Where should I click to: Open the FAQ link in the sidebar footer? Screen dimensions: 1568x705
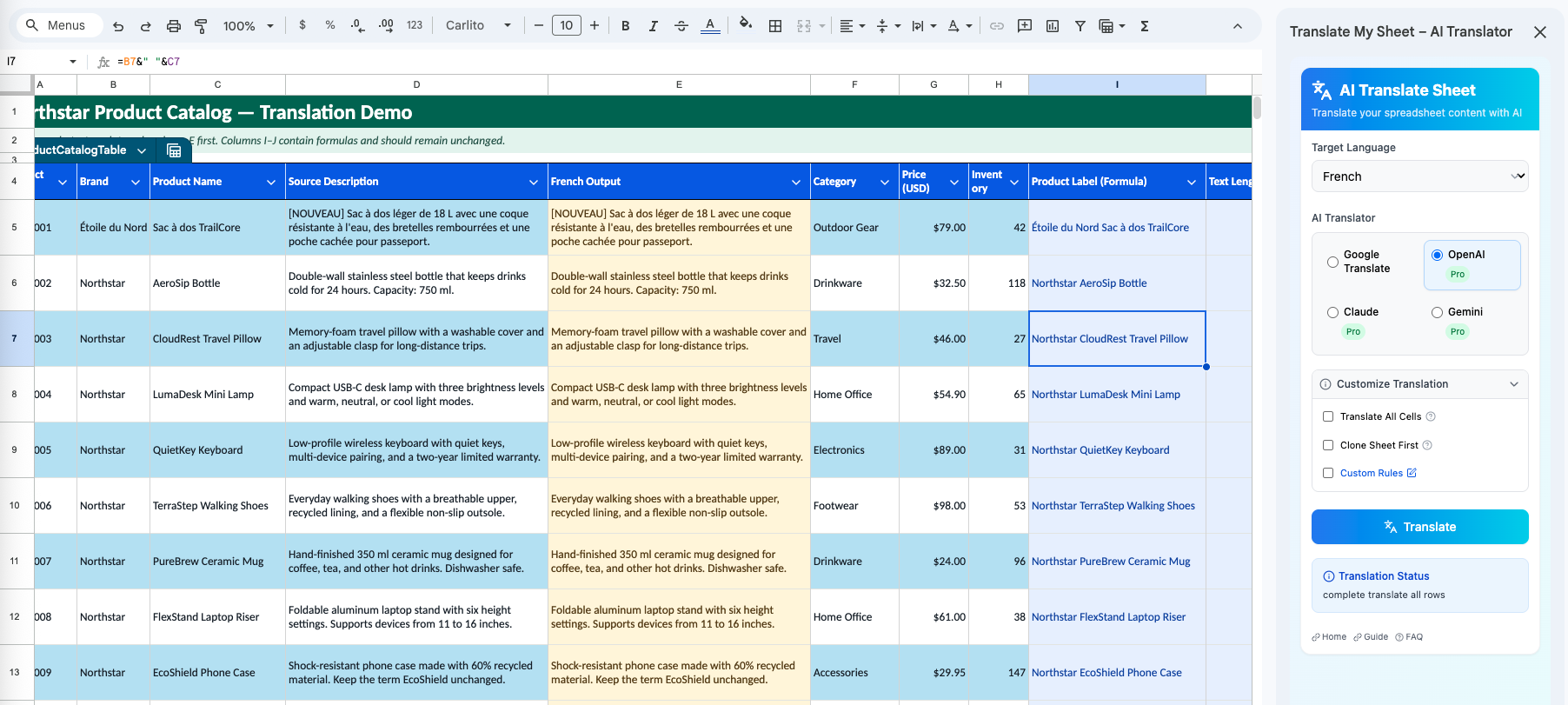(1409, 637)
